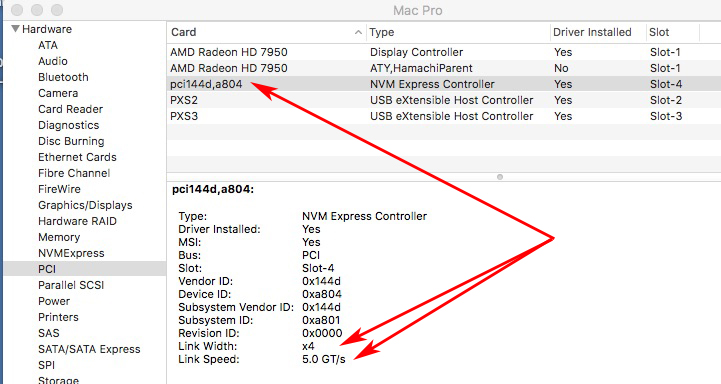Viewport: 721px width, 384px height.
Task: Click the window close button
Action: coord(17,10)
